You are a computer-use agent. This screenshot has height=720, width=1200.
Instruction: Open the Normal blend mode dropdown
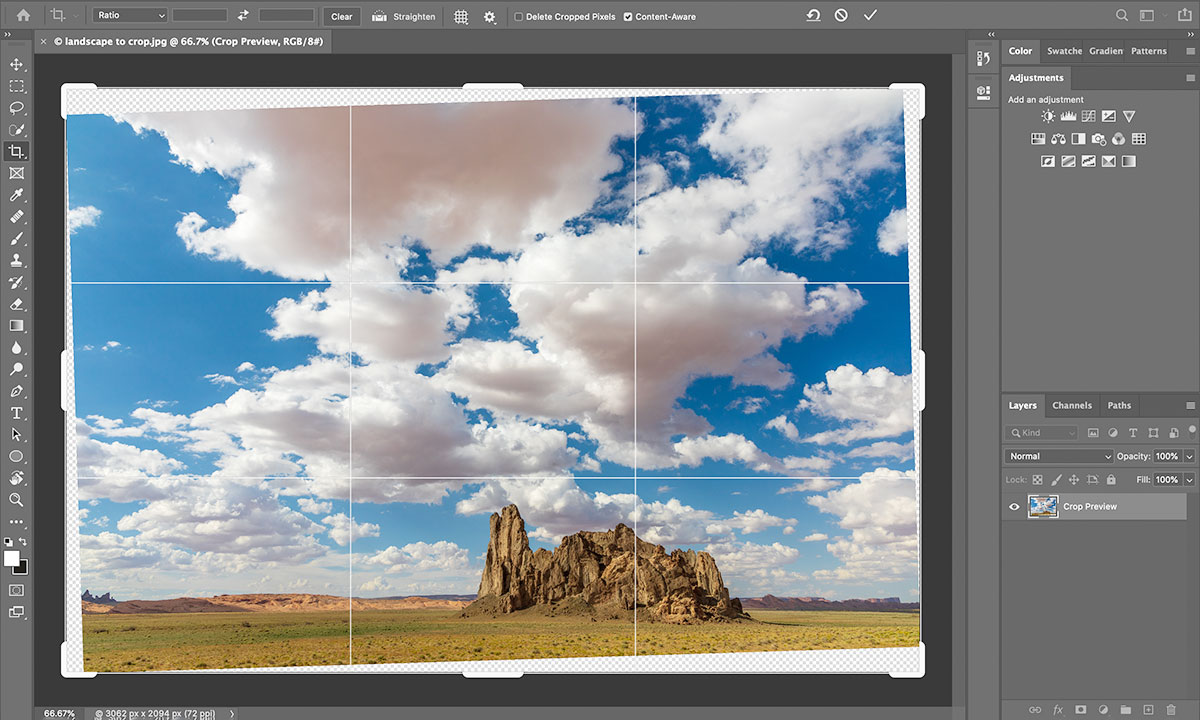(x=1058, y=456)
